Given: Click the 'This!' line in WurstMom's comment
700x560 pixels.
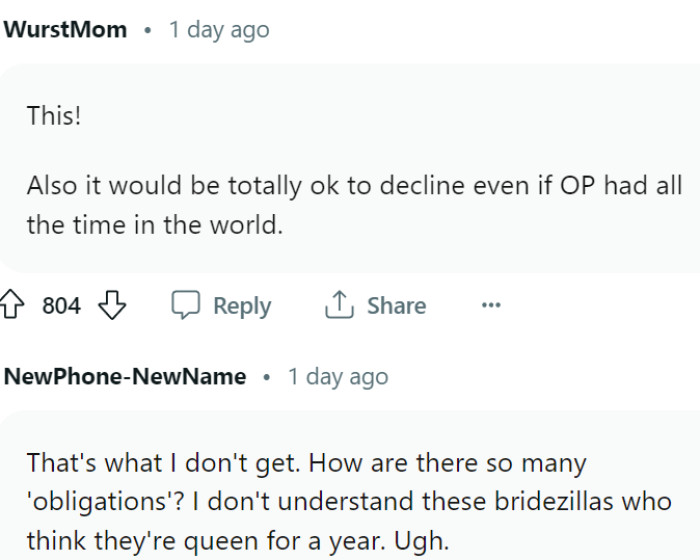Looking at the screenshot, I should coord(54,115).
